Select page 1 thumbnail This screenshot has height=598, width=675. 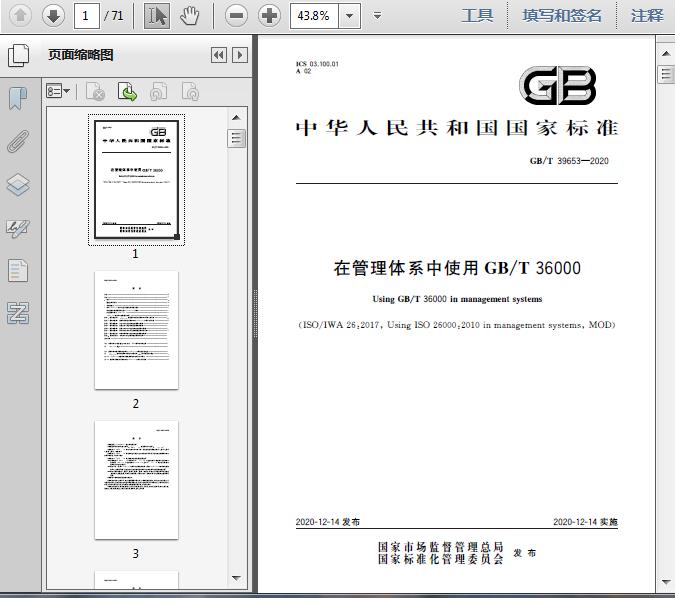pos(136,180)
